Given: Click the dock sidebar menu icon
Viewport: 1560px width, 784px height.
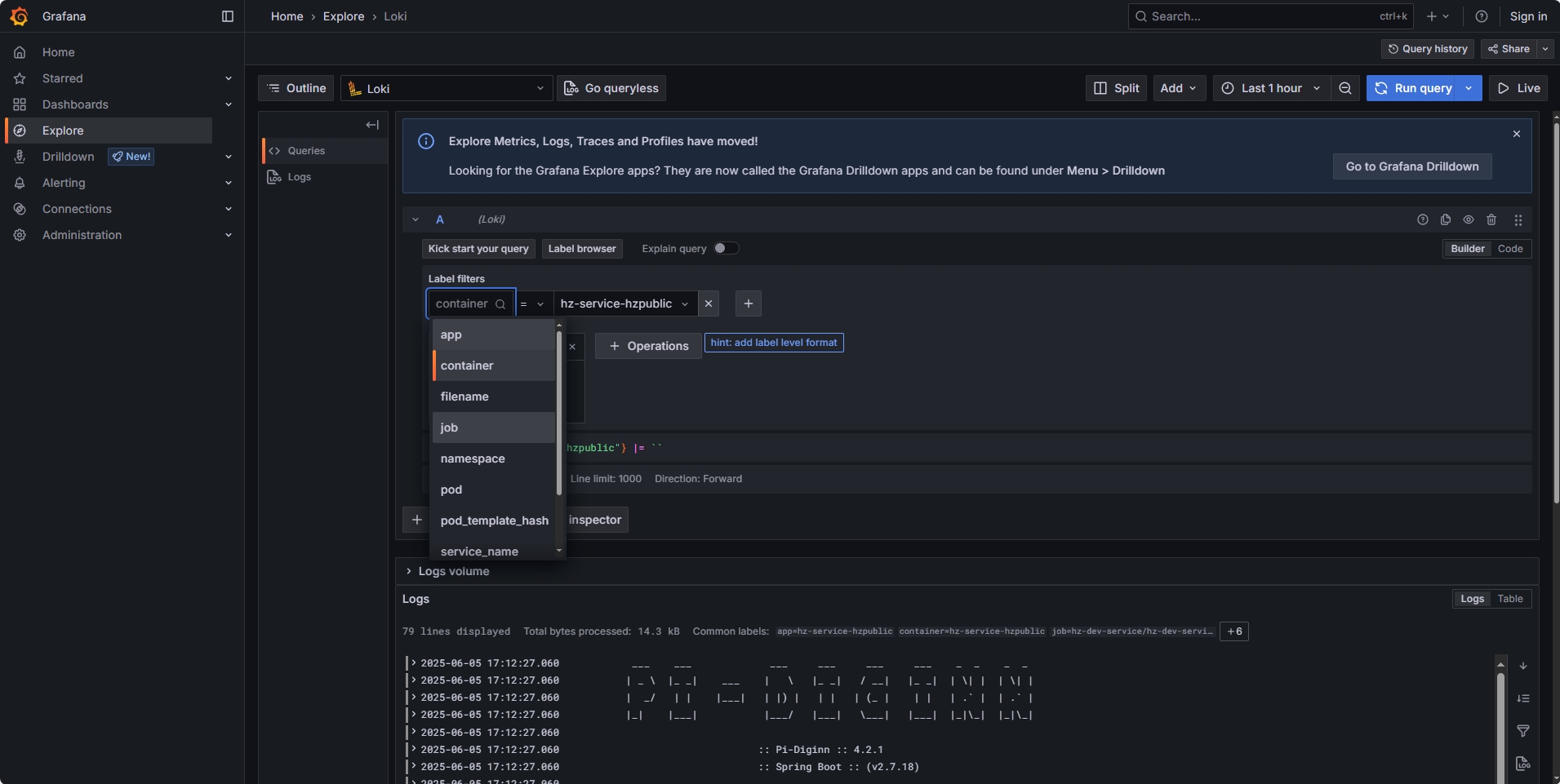Looking at the screenshot, I should (x=228, y=16).
